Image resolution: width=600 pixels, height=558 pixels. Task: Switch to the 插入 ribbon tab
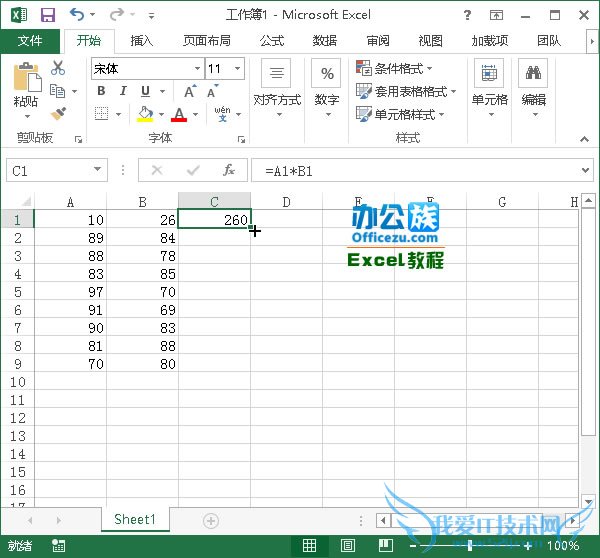point(142,41)
